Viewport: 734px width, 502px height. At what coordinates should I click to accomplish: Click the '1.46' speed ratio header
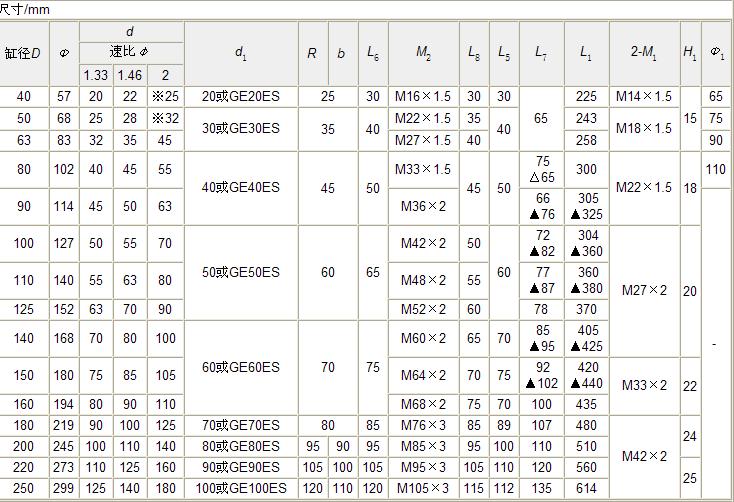tap(130, 75)
